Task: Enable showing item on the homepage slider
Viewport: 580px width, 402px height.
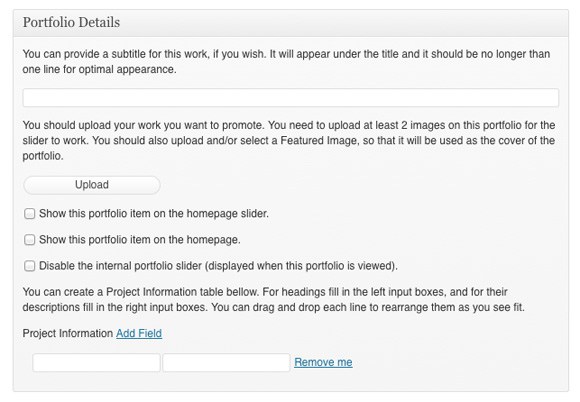Action: [30, 214]
